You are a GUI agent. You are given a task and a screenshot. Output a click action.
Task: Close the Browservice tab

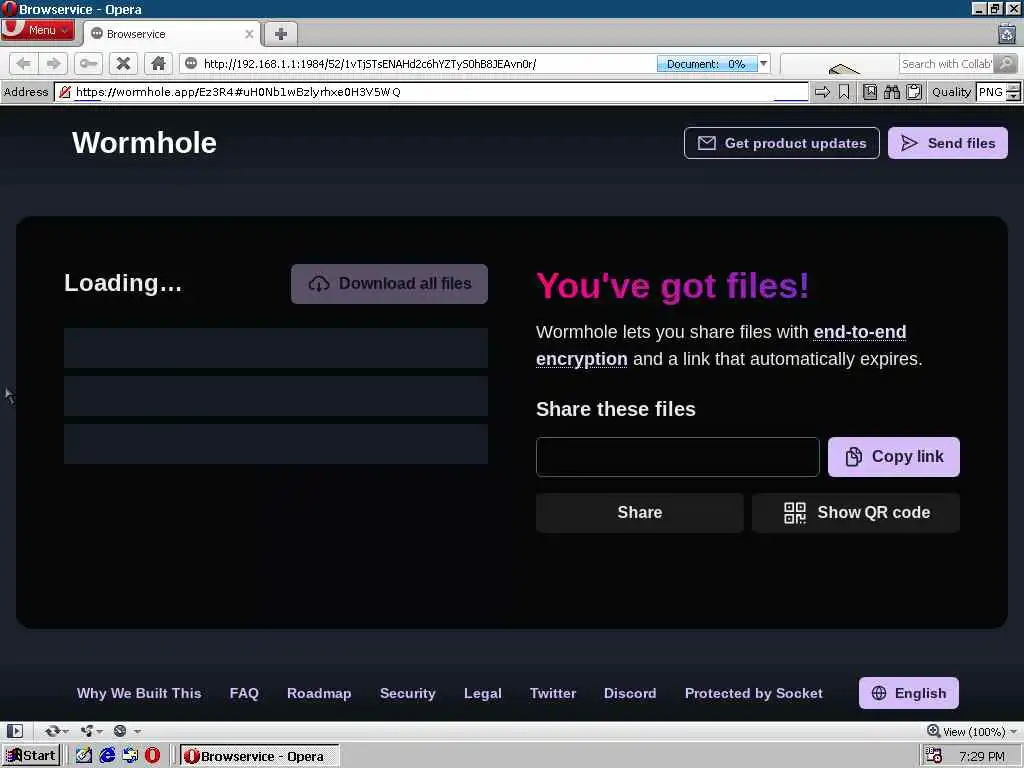tap(249, 34)
